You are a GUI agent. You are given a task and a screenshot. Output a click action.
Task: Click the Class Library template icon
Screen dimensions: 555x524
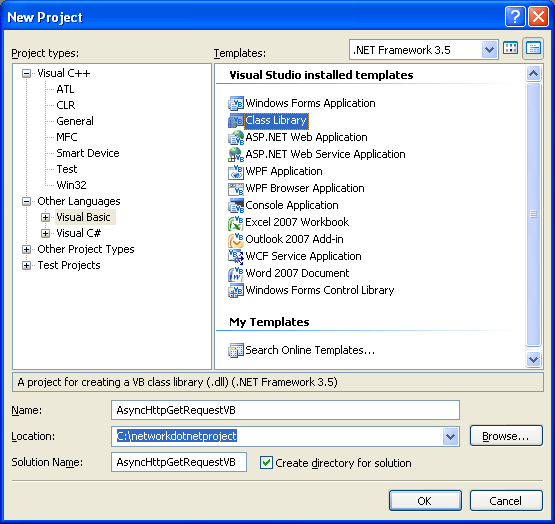point(236,120)
